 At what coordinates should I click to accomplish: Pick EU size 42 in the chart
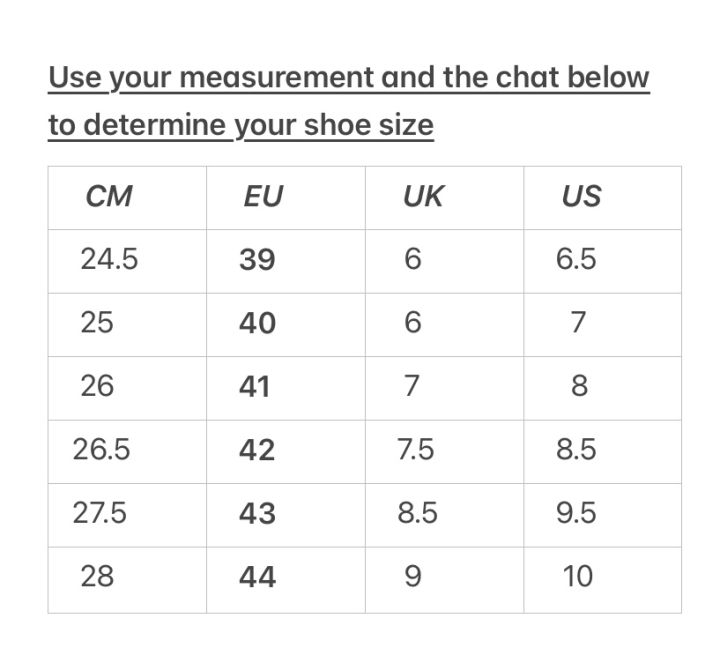(x=257, y=450)
